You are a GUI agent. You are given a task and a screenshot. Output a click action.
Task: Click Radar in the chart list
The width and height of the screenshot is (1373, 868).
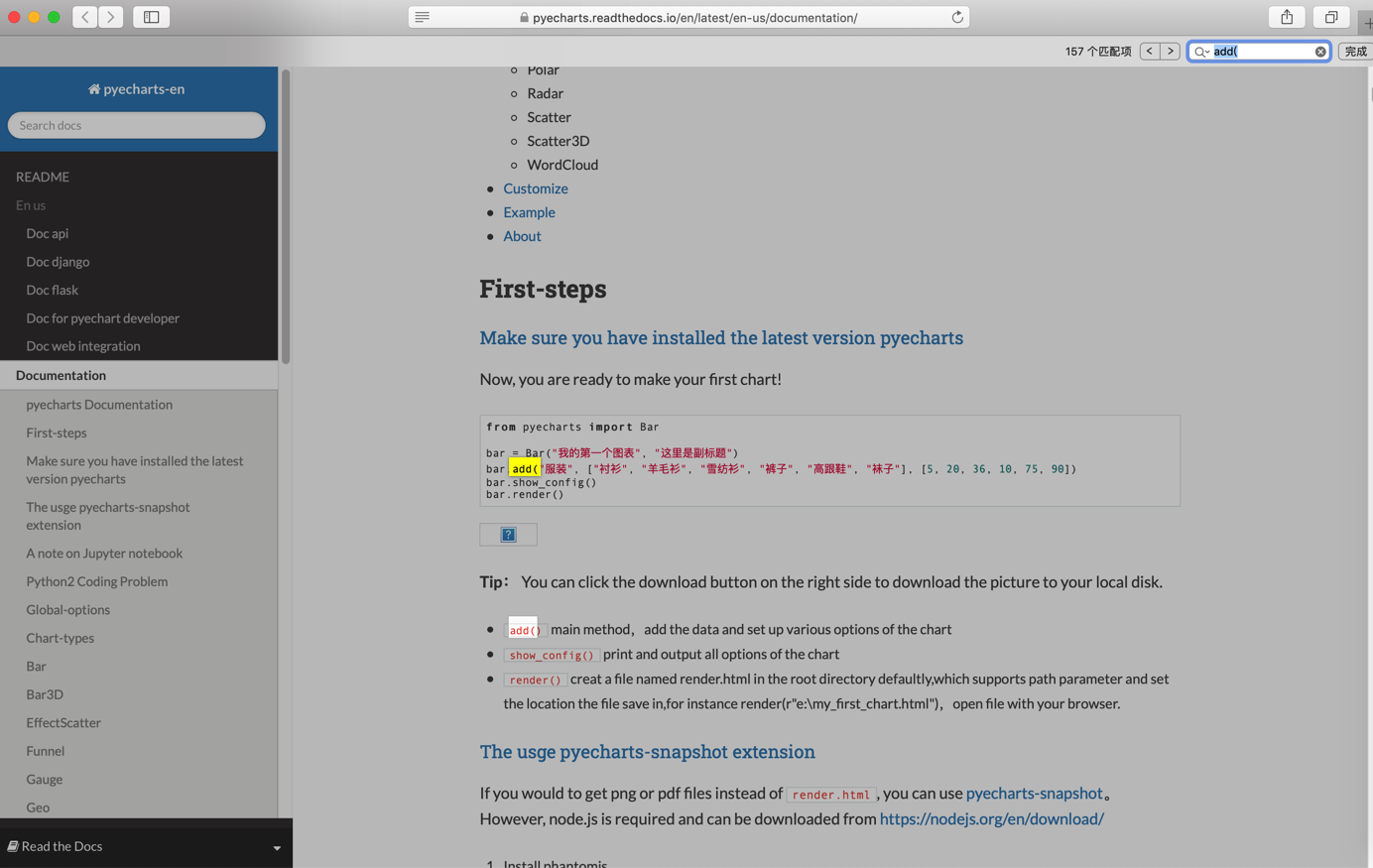tap(546, 93)
